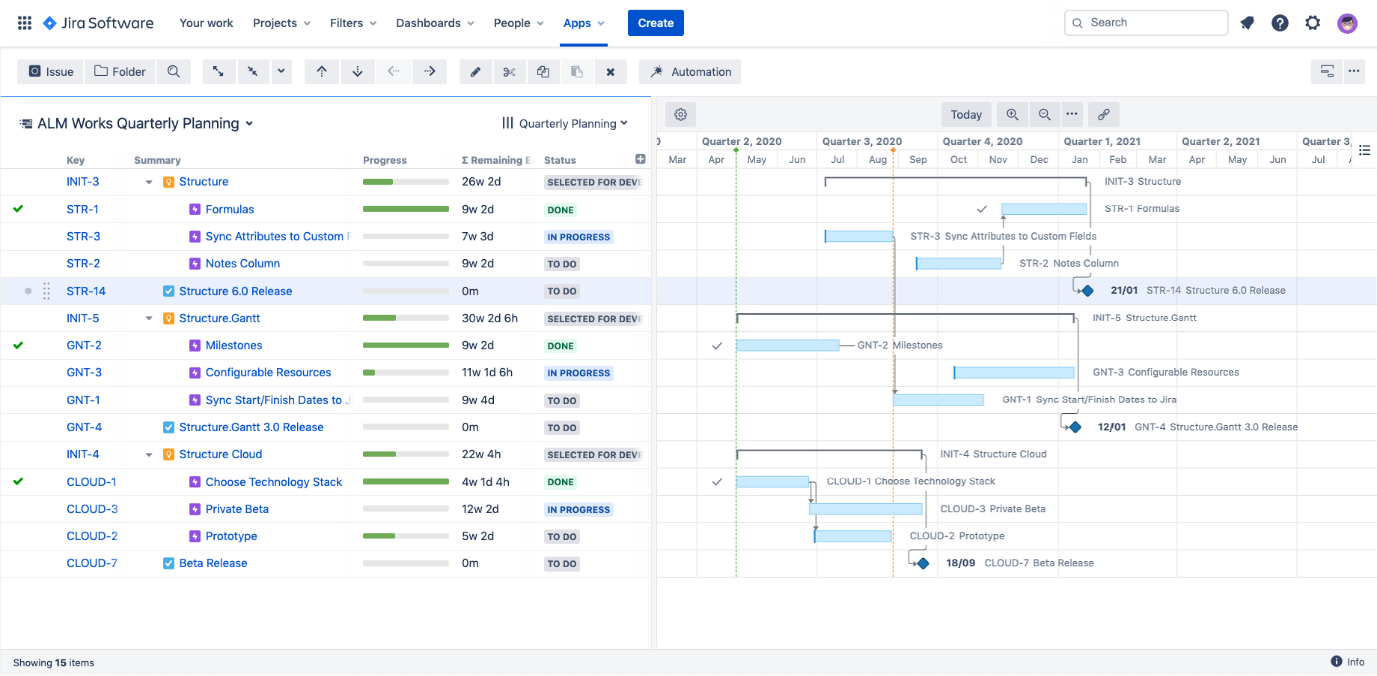This screenshot has height=676, width=1377.
Task: Click the CLOUD-7 Beta Release milestone diamond
Action: [923, 563]
